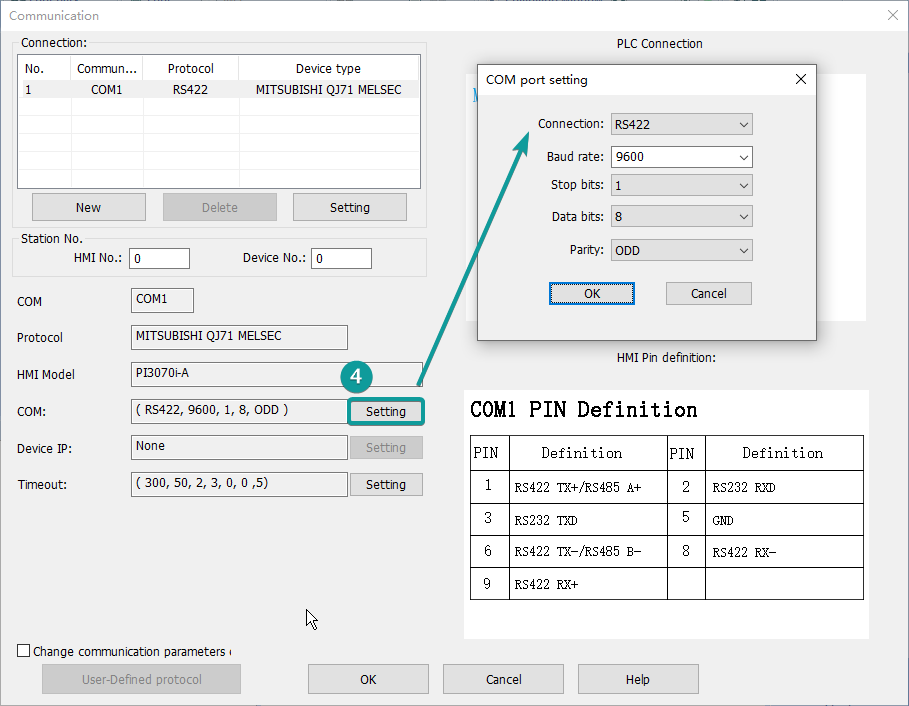Change the Parity dropdown from ODD
The image size is (909, 706).
coord(681,249)
